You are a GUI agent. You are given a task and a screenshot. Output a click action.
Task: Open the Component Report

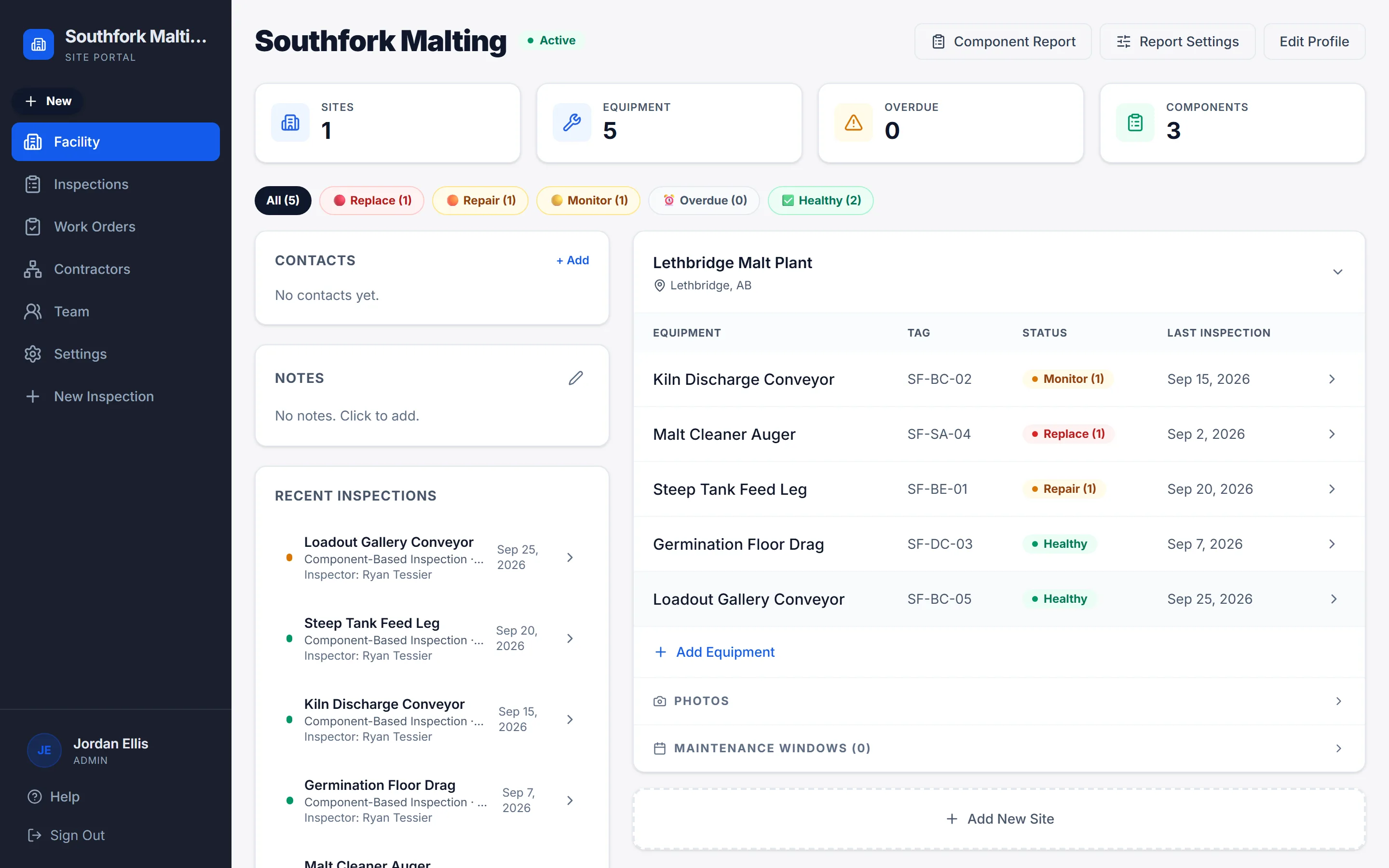[1003, 41]
